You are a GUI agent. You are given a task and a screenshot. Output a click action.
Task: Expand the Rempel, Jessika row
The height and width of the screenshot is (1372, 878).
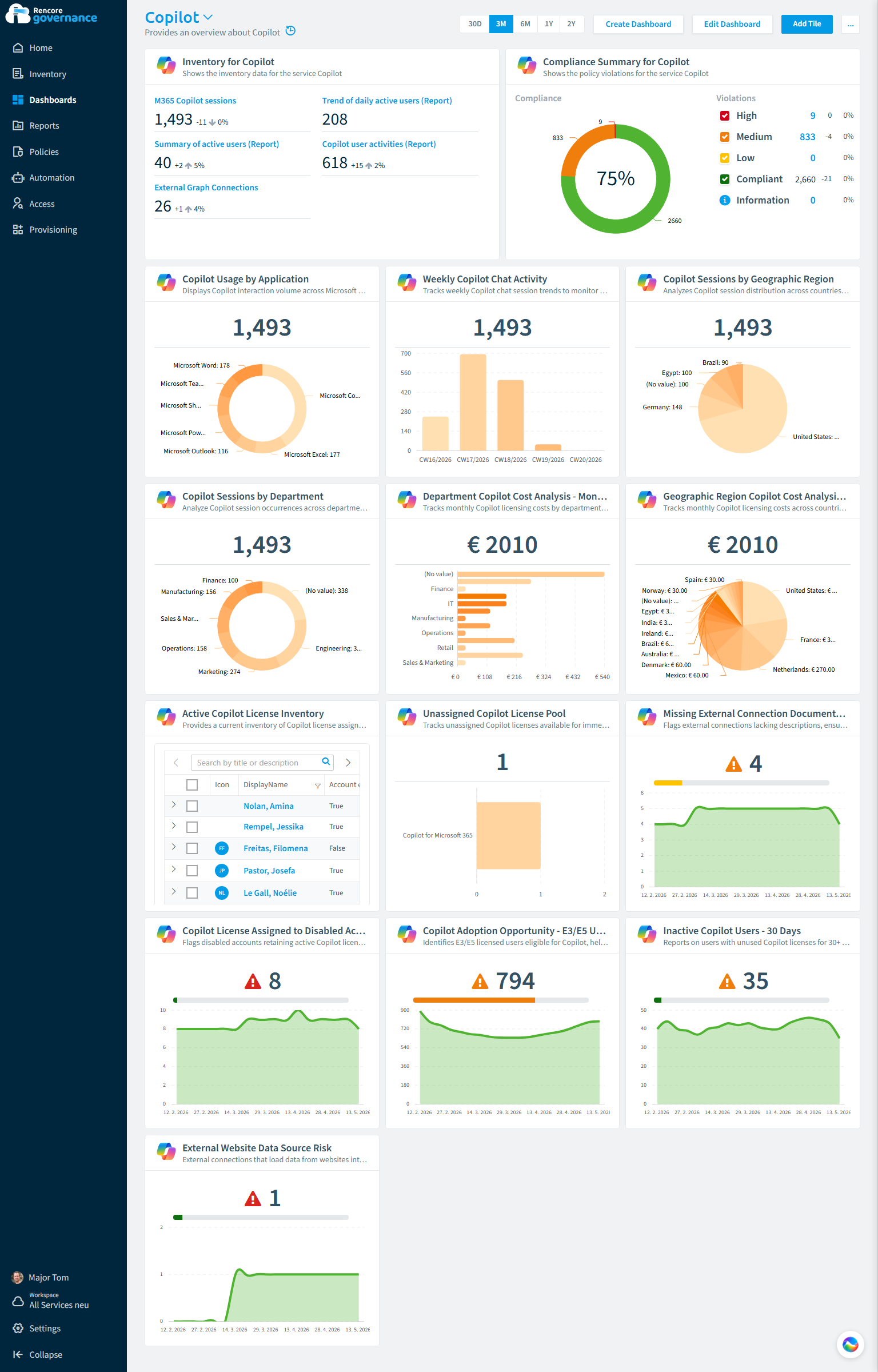(x=174, y=825)
